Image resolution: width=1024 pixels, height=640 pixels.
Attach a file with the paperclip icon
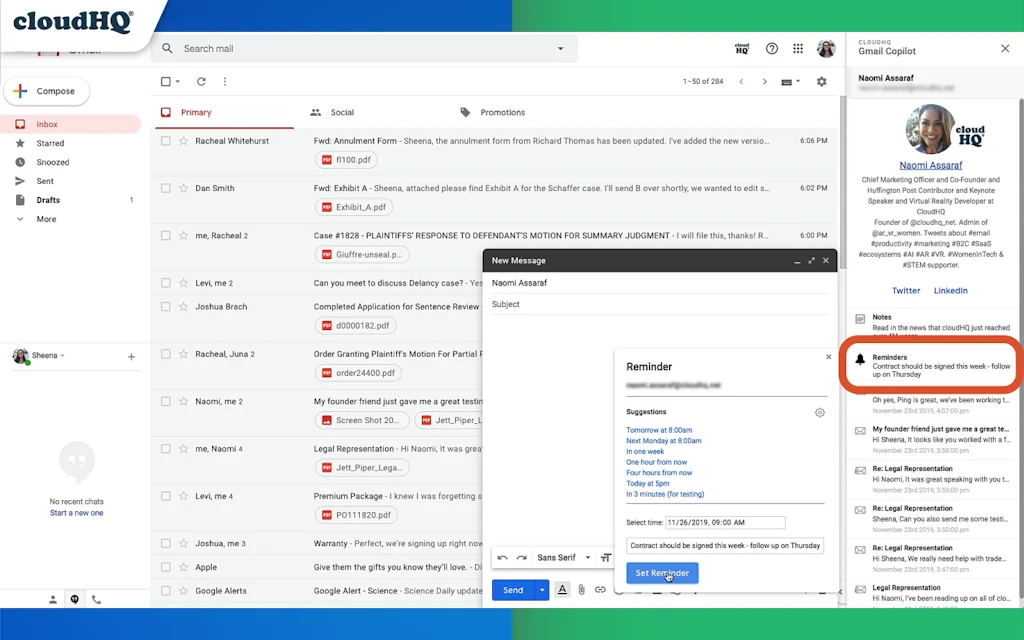(581, 590)
